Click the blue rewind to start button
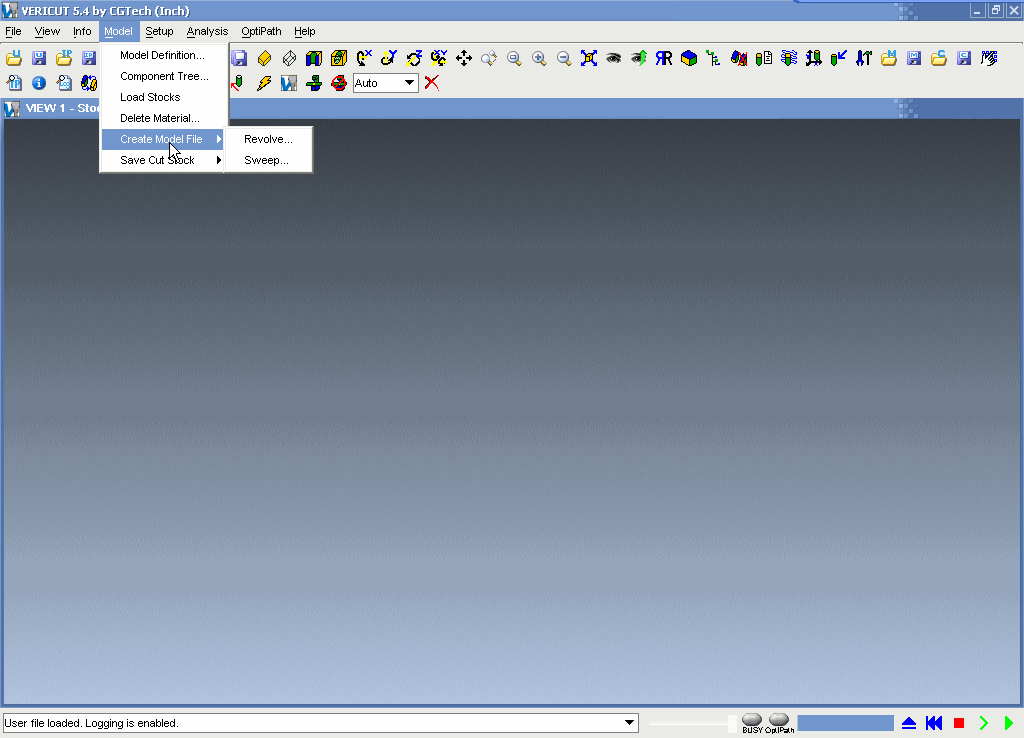Screen dimensions: 1024x738 pos(934,723)
